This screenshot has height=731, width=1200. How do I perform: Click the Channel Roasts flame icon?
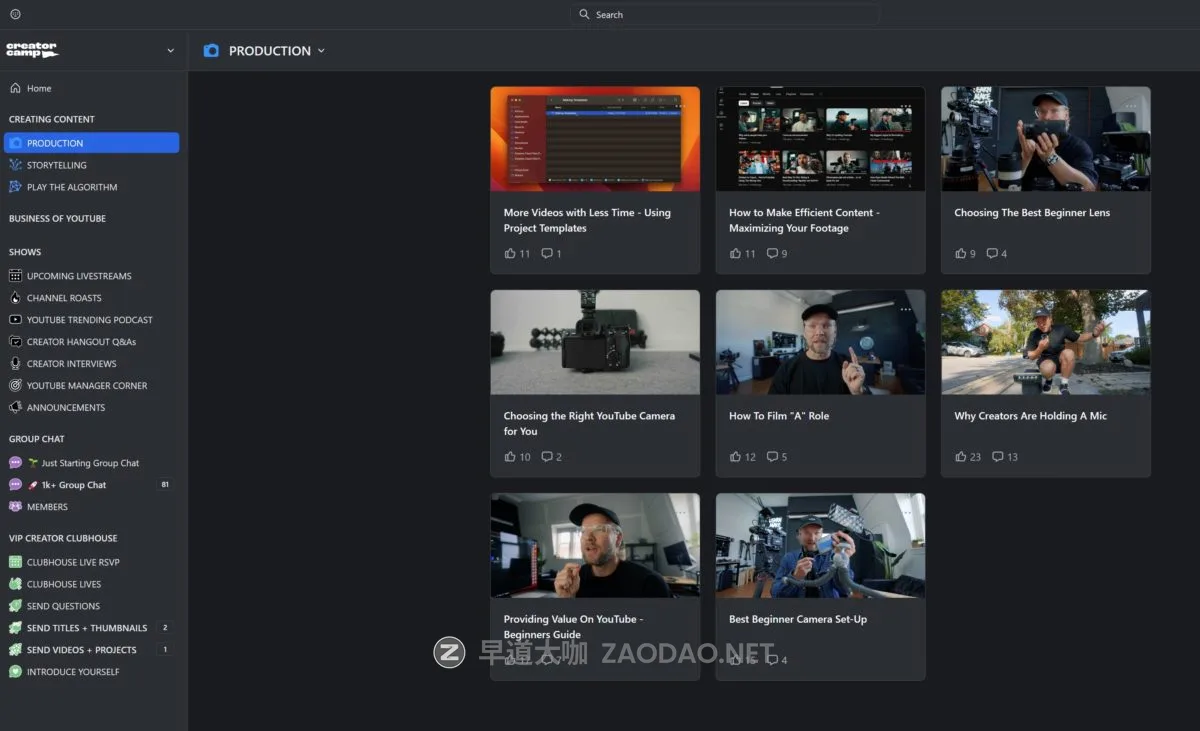(x=15, y=298)
